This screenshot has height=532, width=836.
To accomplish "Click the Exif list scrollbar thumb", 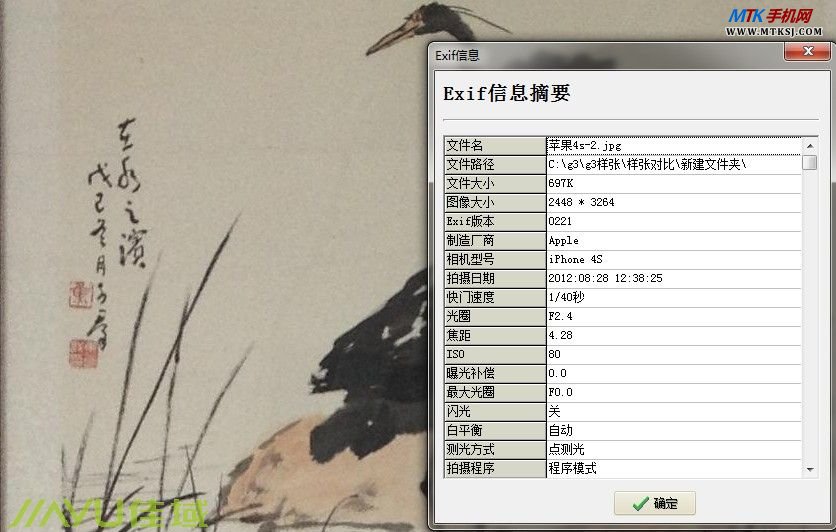I will [x=810, y=162].
